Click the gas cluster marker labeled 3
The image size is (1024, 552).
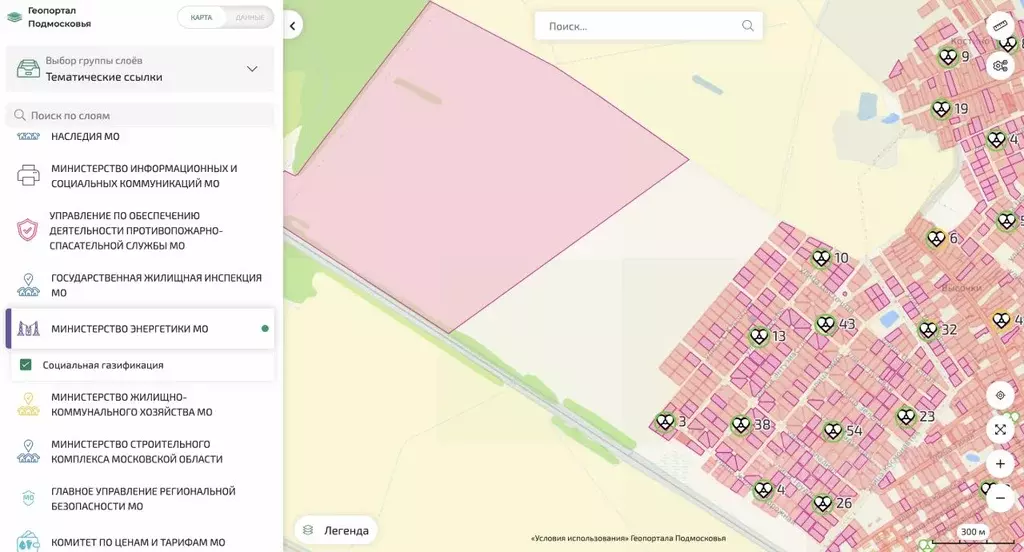click(x=665, y=422)
